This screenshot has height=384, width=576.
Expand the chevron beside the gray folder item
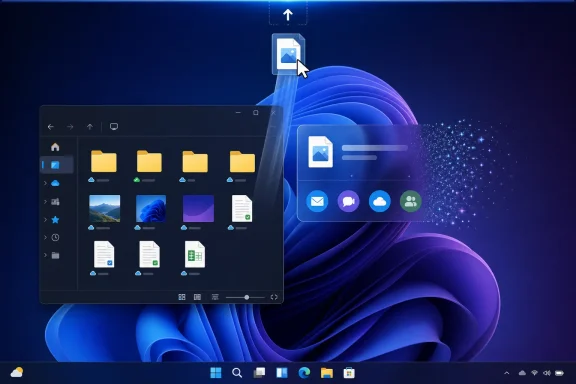pos(45,255)
